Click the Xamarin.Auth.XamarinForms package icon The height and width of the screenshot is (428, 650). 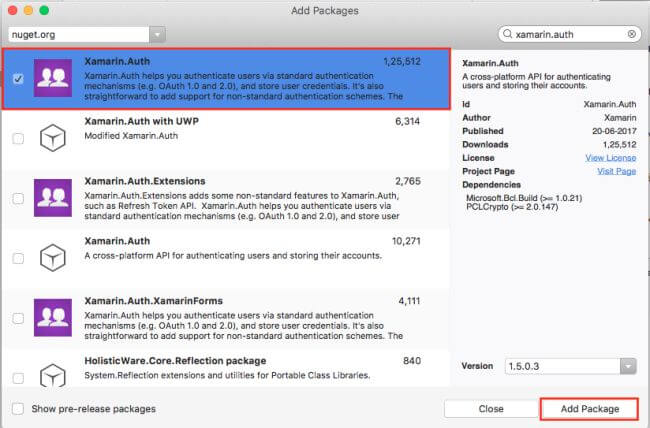[x=52, y=318]
